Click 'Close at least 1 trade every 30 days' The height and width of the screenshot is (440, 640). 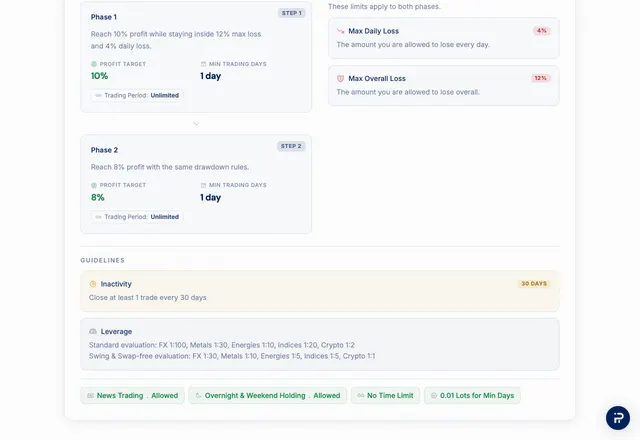(148, 298)
